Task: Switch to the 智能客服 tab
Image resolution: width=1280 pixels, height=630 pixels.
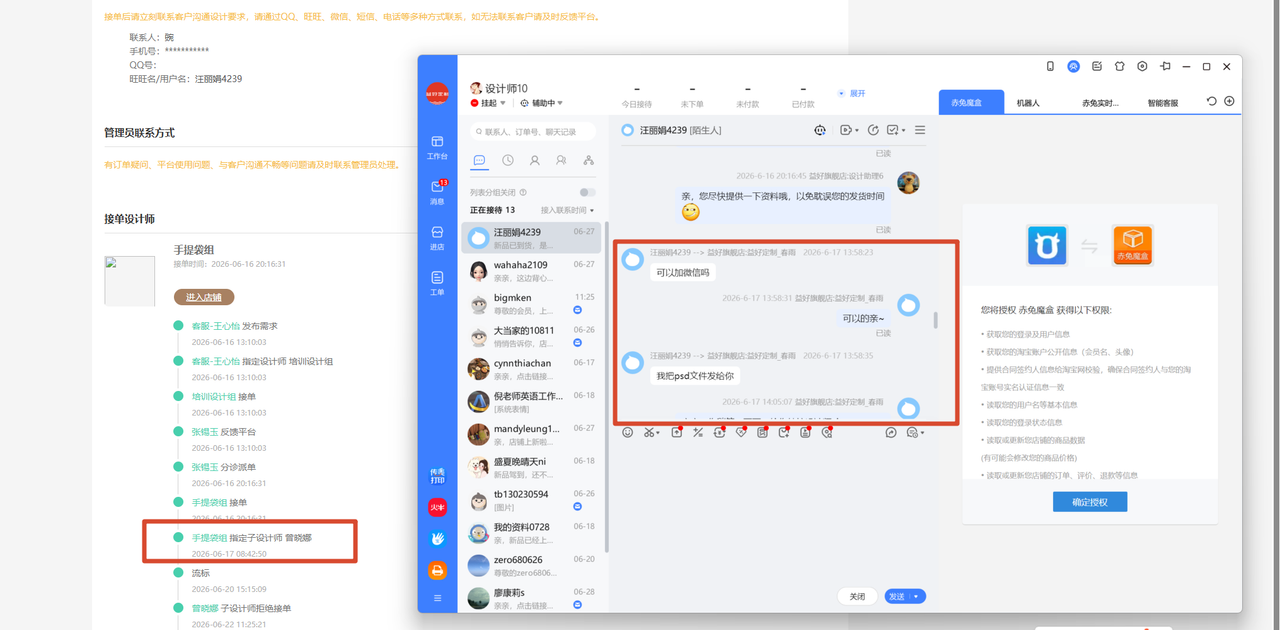Action: (x=1163, y=102)
